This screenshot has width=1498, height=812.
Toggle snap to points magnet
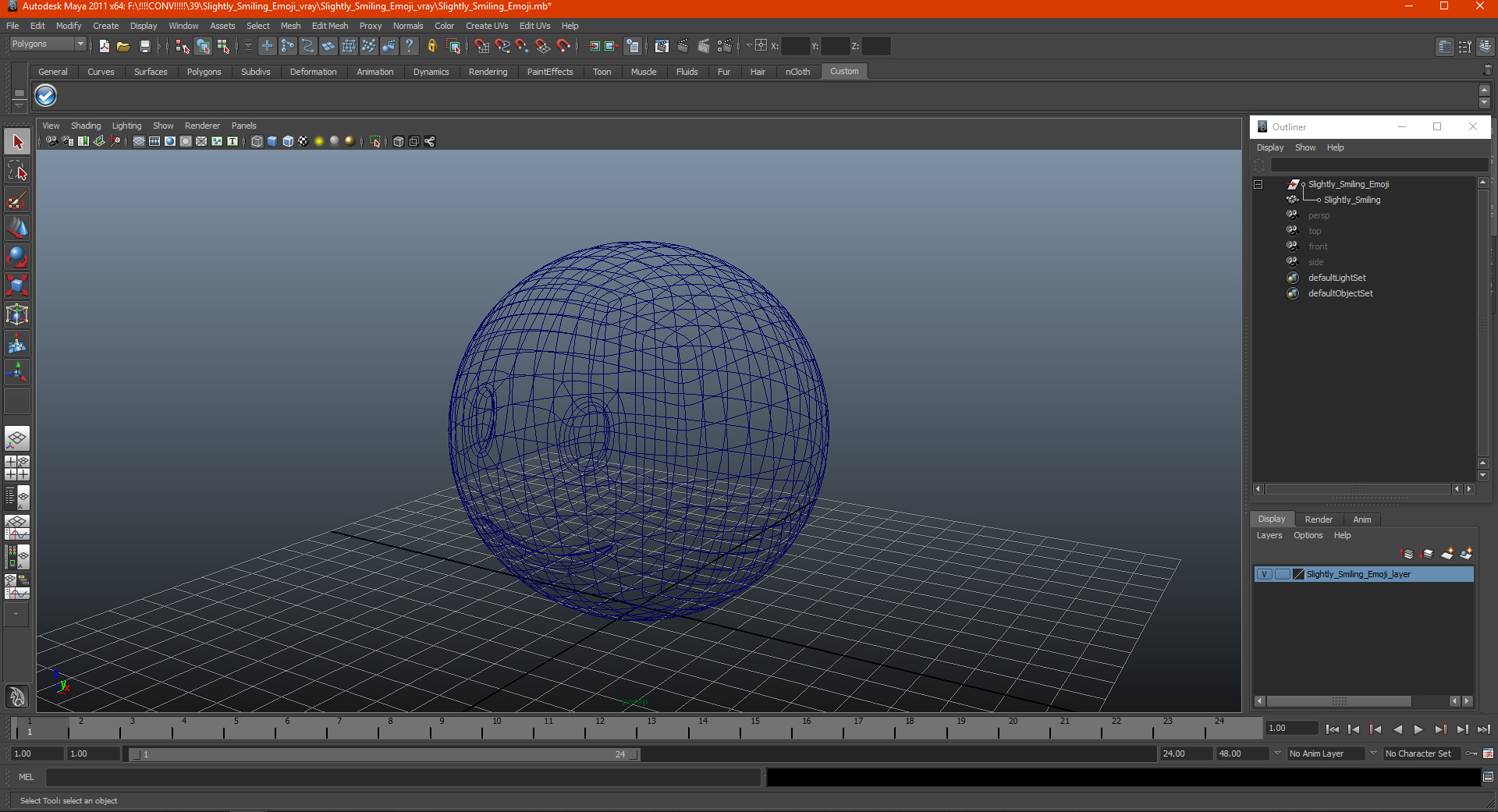coord(523,46)
